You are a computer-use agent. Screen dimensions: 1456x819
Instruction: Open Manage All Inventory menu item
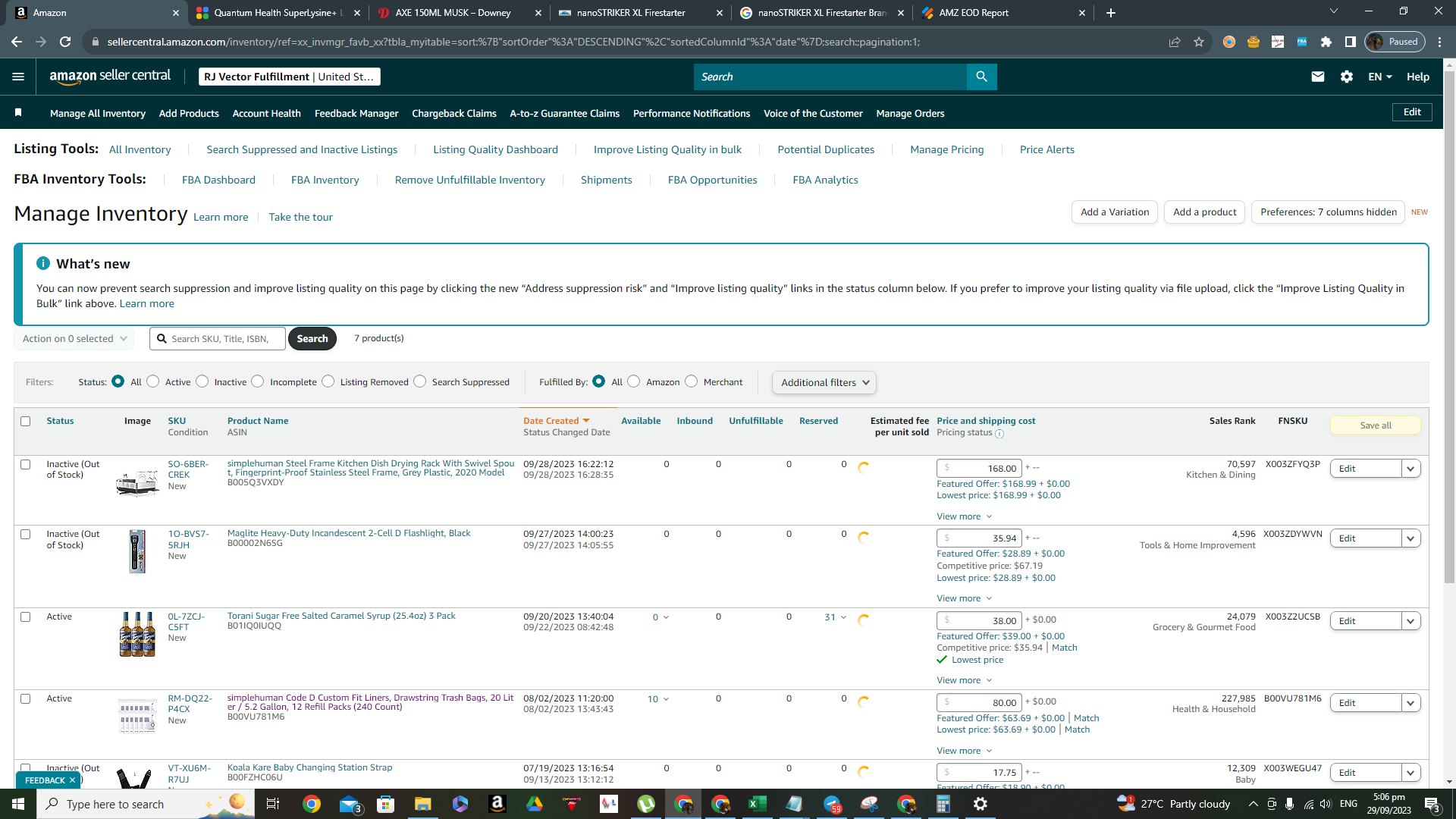point(98,113)
